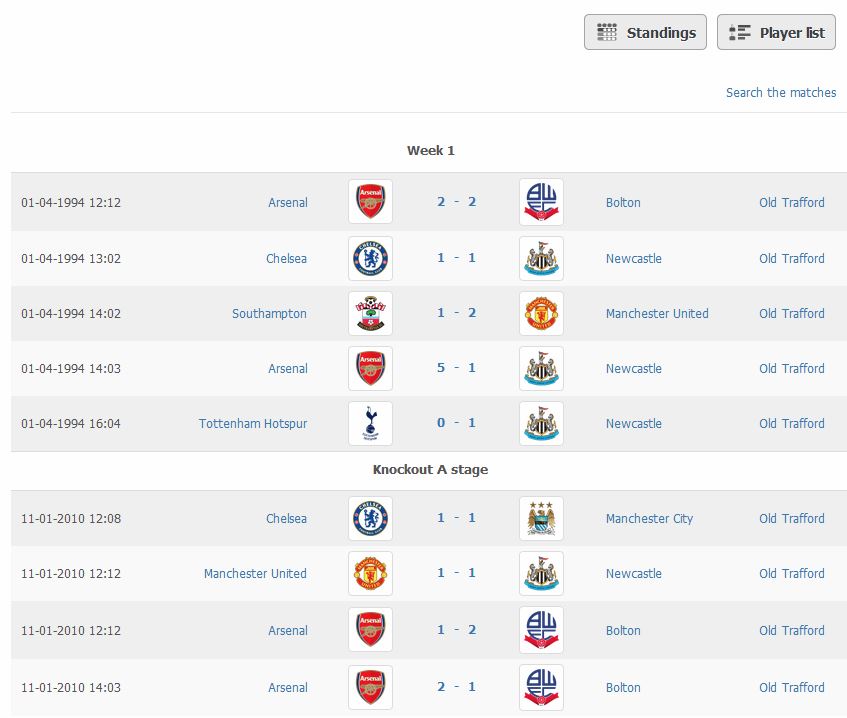Click Manchester United crest opposite Southampton
The width and height of the screenshot is (847, 718).
pyautogui.click(x=541, y=313)
